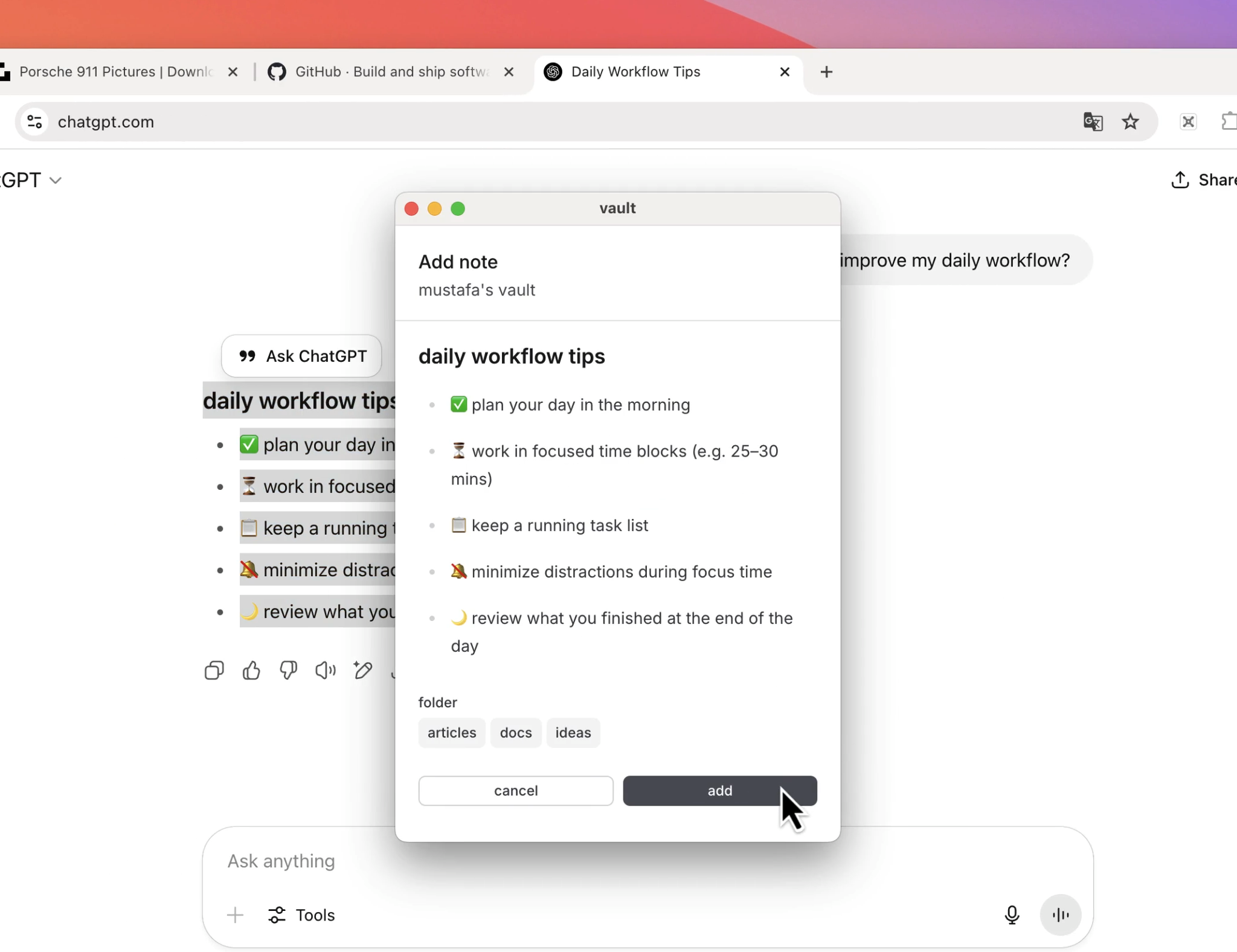Click the thumbs up icon

[251, 671]
